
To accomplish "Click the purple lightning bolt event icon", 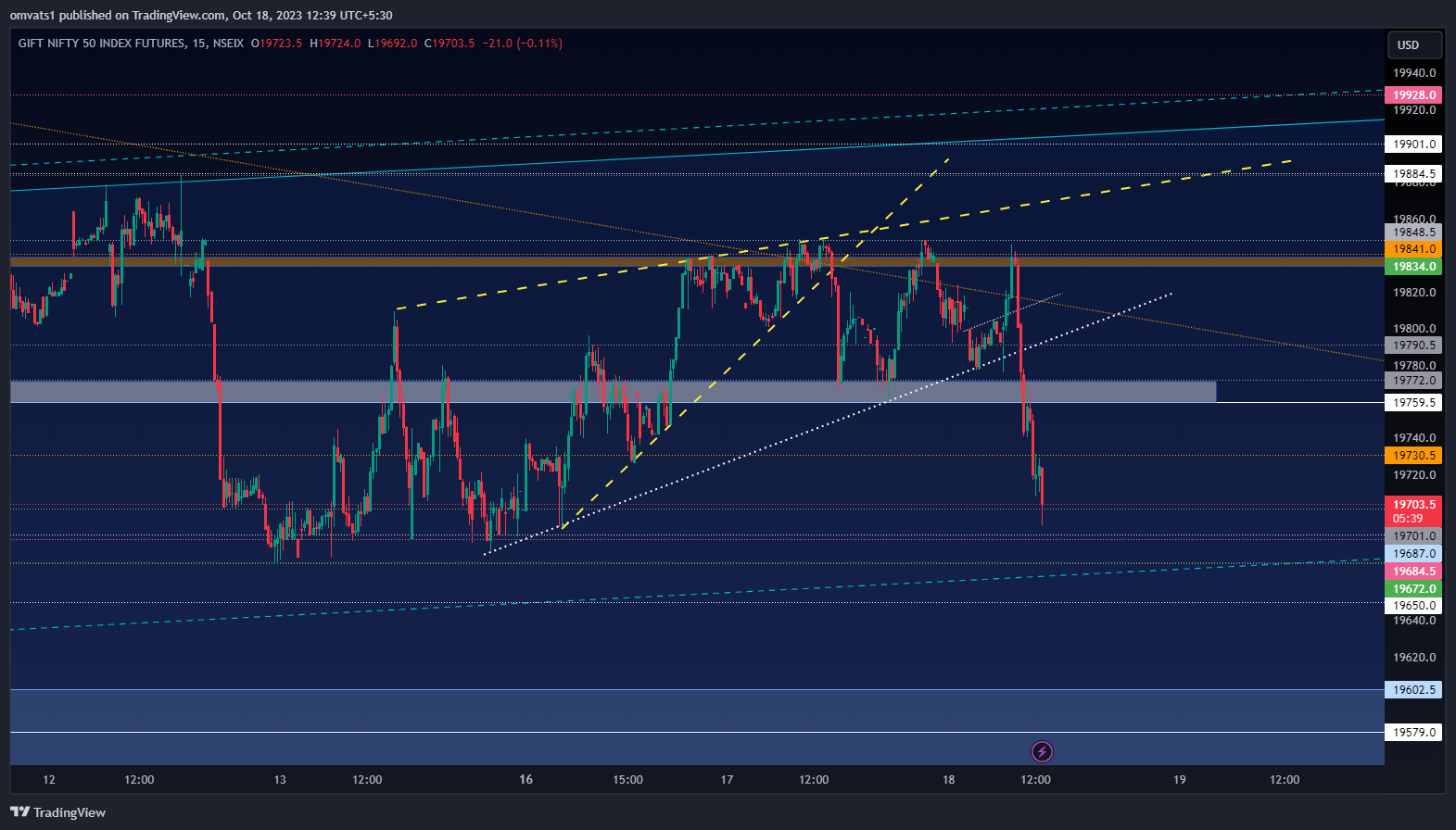I will (1042, 751).
